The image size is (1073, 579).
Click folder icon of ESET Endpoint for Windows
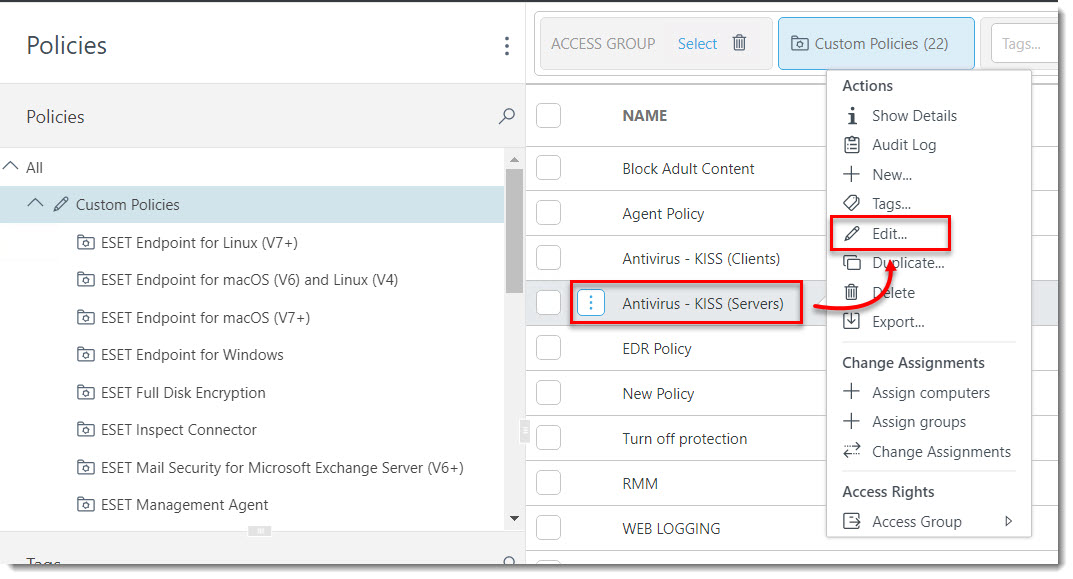pos(86,355)
